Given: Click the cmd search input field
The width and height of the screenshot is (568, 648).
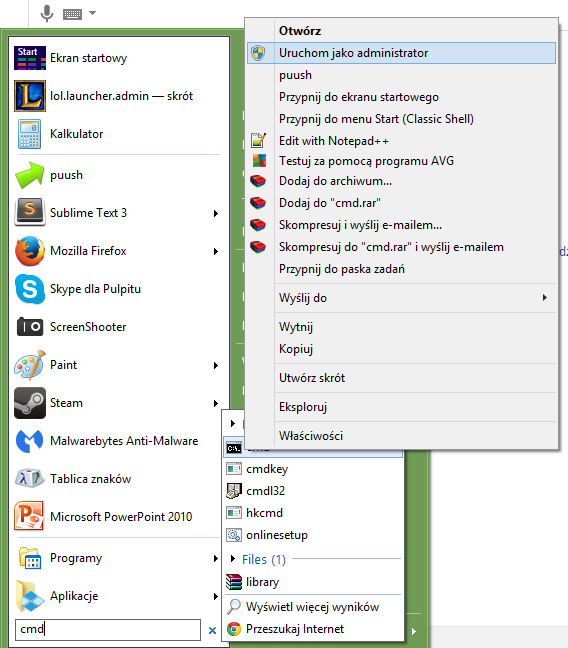Looking at the screenshot, I should click(x=108, y=630).
